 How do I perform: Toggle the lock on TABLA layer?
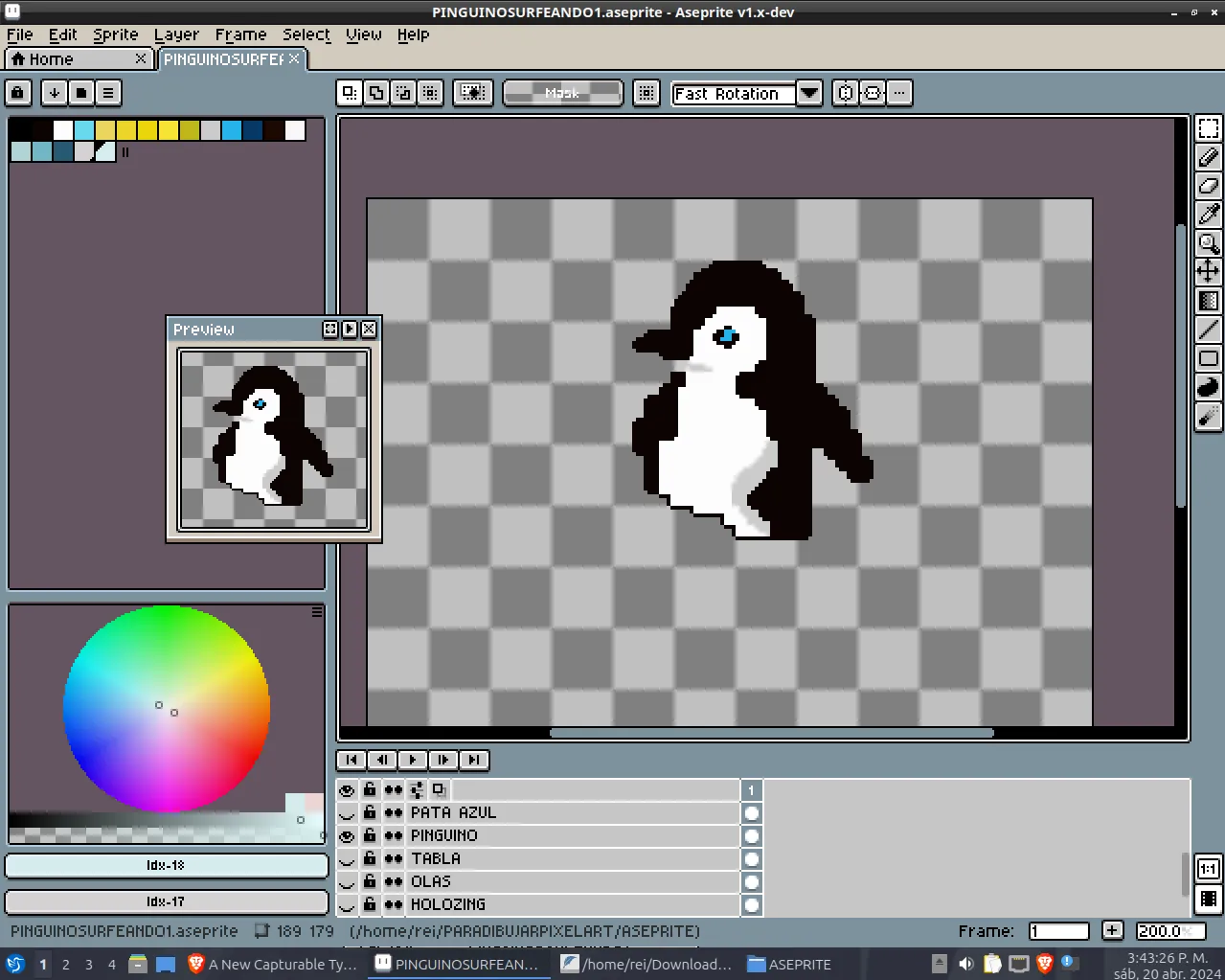tap(370, 858)
